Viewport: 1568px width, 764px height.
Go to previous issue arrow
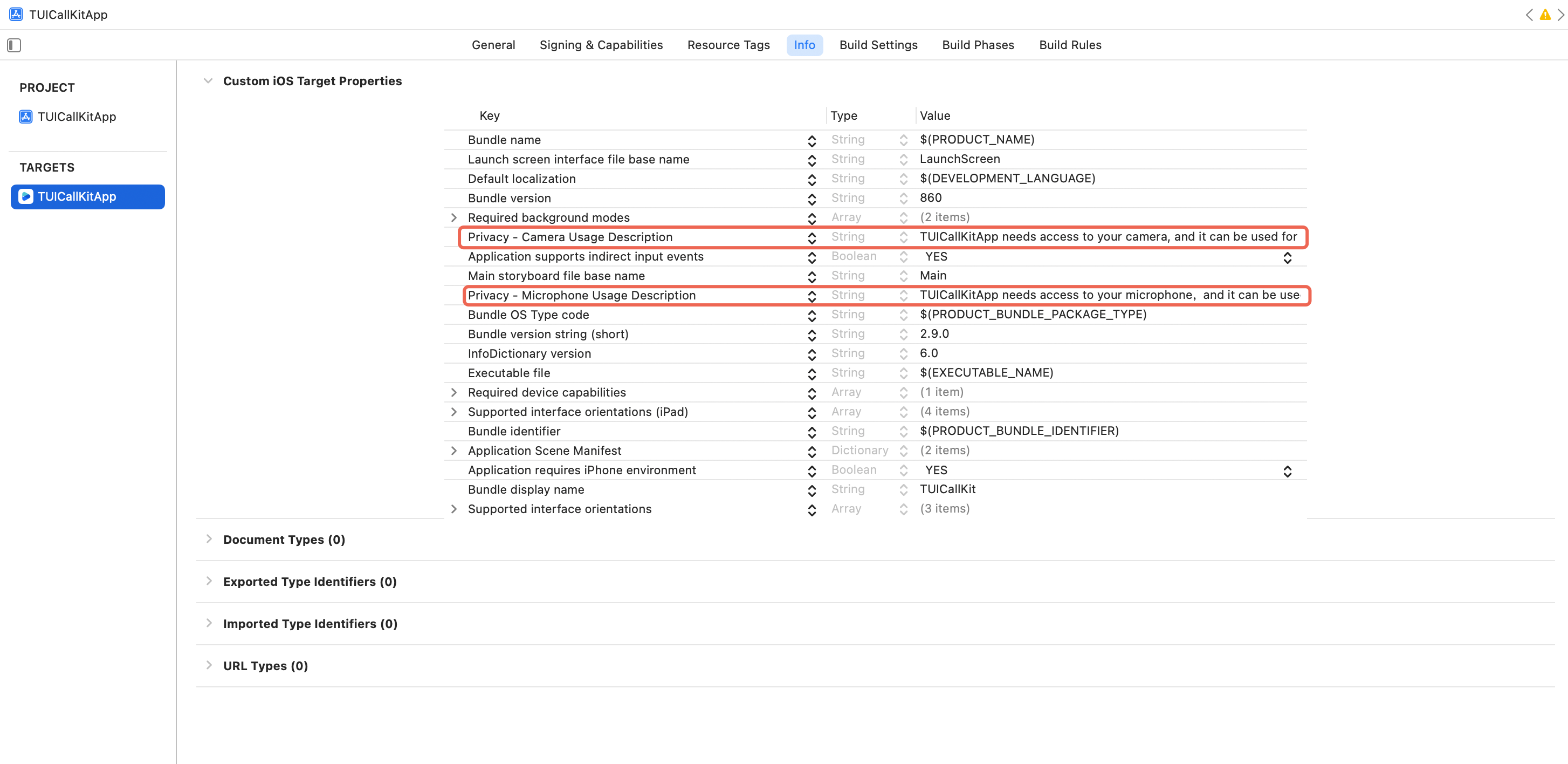tap(1529, 15)
